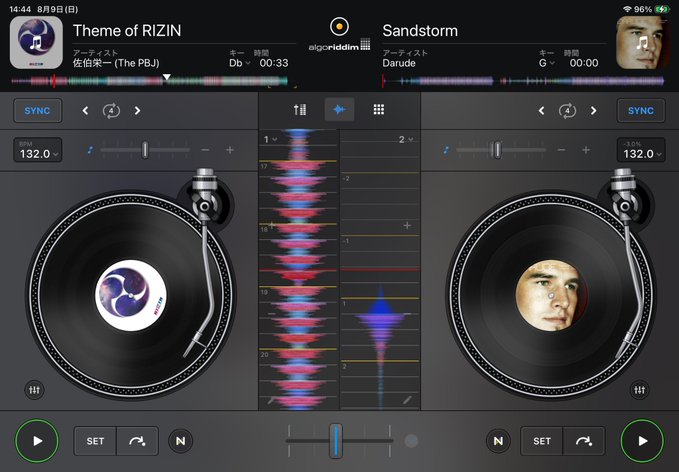This screenshot has height=472, width=679.
Task: Nudge left deck tempo down with minus
Action: (205, 150)
